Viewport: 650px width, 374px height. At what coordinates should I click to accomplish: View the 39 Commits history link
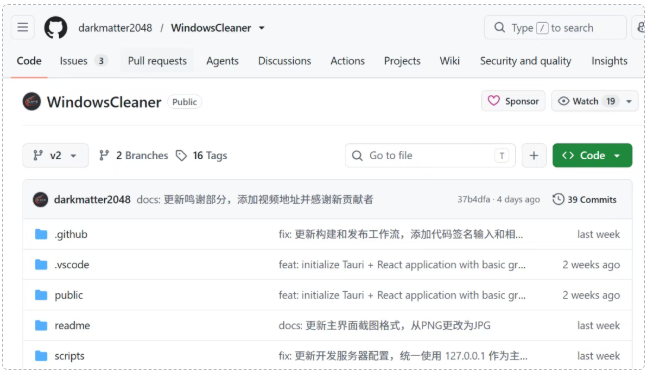coord(585,199)
